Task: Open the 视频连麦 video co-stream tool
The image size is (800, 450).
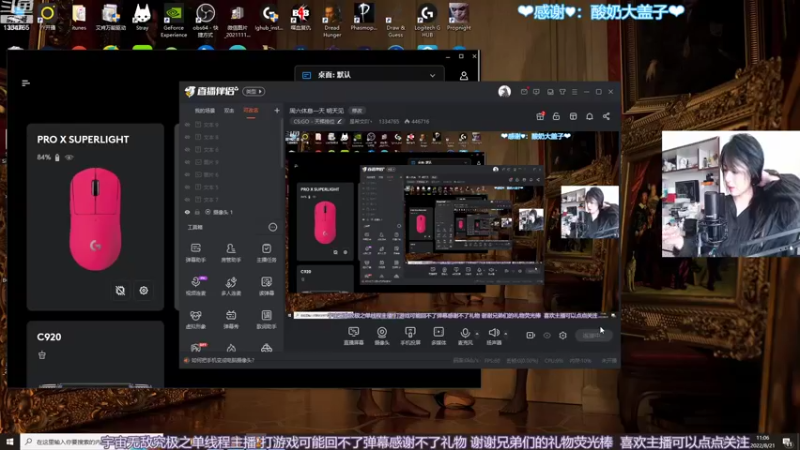Action: point(195,286)
